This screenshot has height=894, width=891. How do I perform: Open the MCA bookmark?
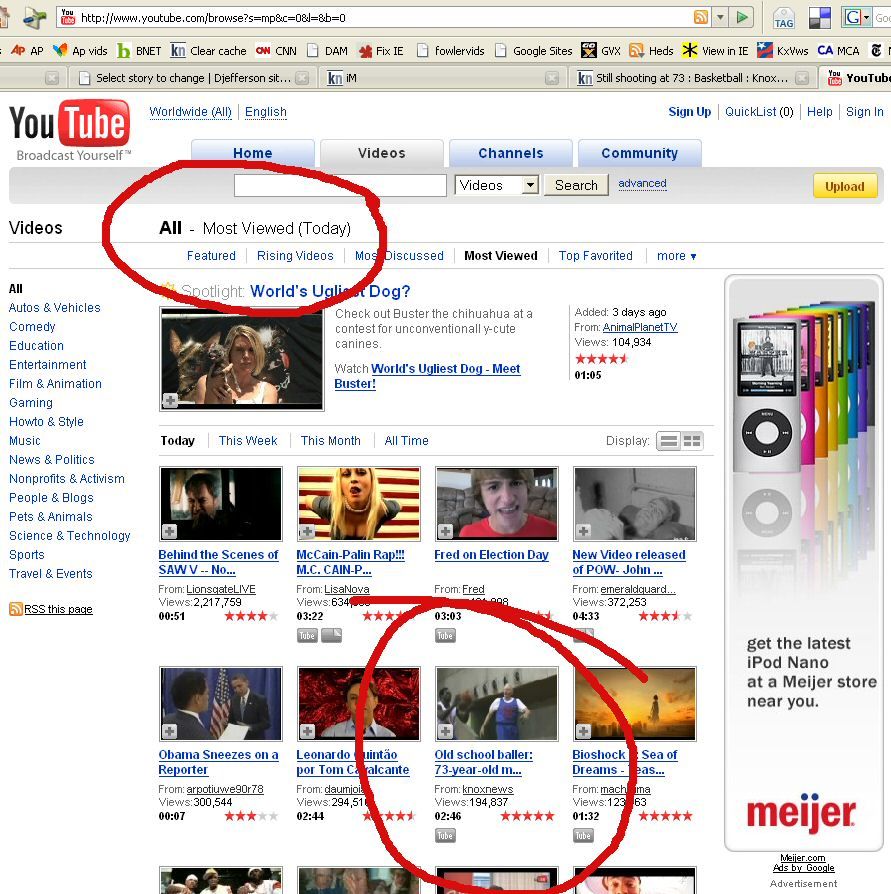click(838, 51)
